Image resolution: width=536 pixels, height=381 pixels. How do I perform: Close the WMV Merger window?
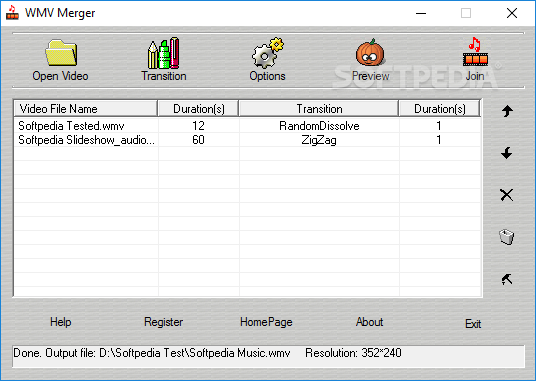(512, 13)
